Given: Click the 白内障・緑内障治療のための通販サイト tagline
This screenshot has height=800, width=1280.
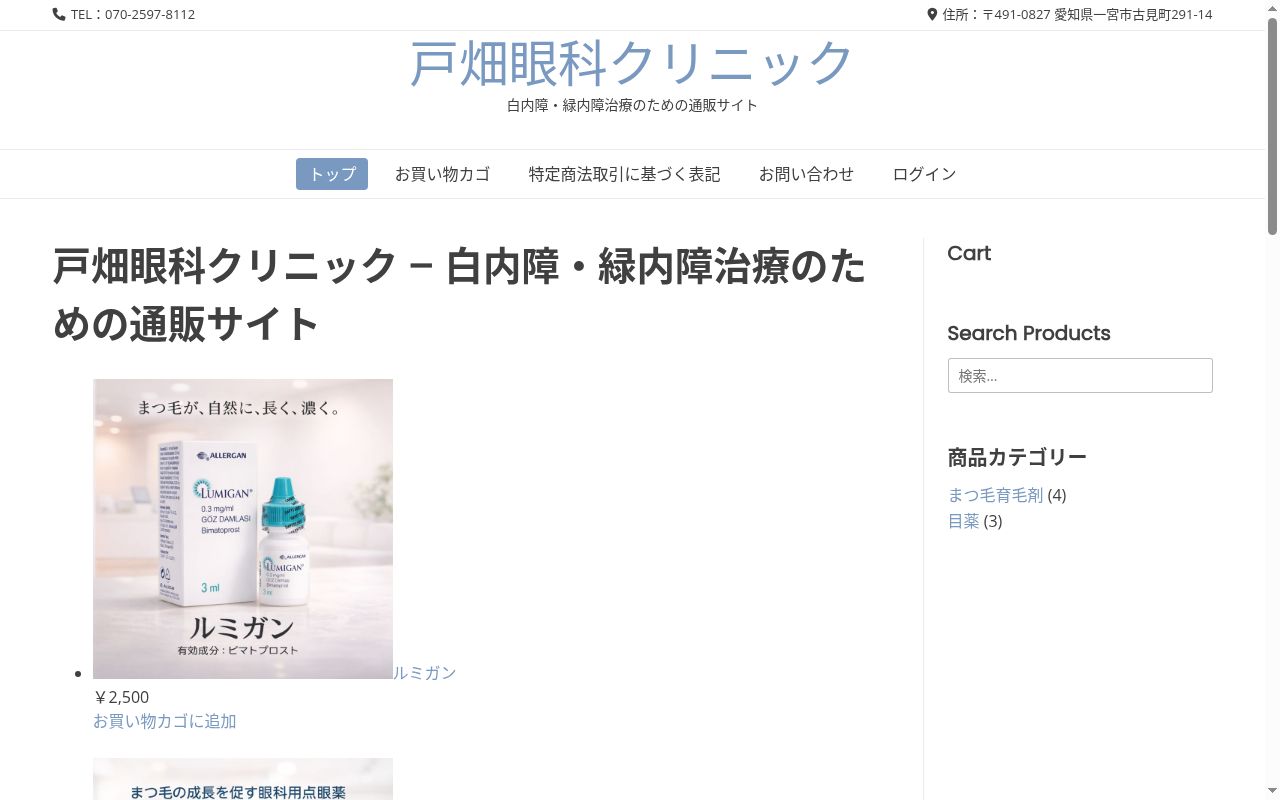Looking at the screenshot, I should tap(632, 105).
